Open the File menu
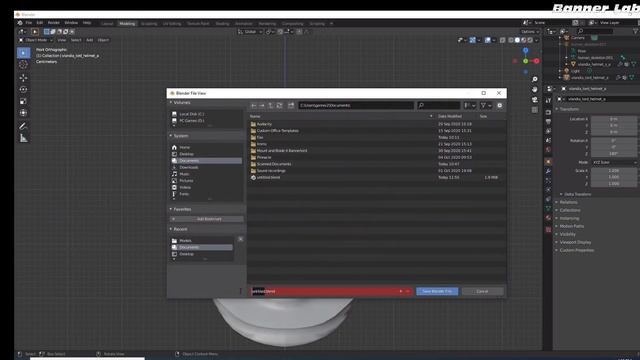Screen dimensions: 640x360 (x=29, y=23)
